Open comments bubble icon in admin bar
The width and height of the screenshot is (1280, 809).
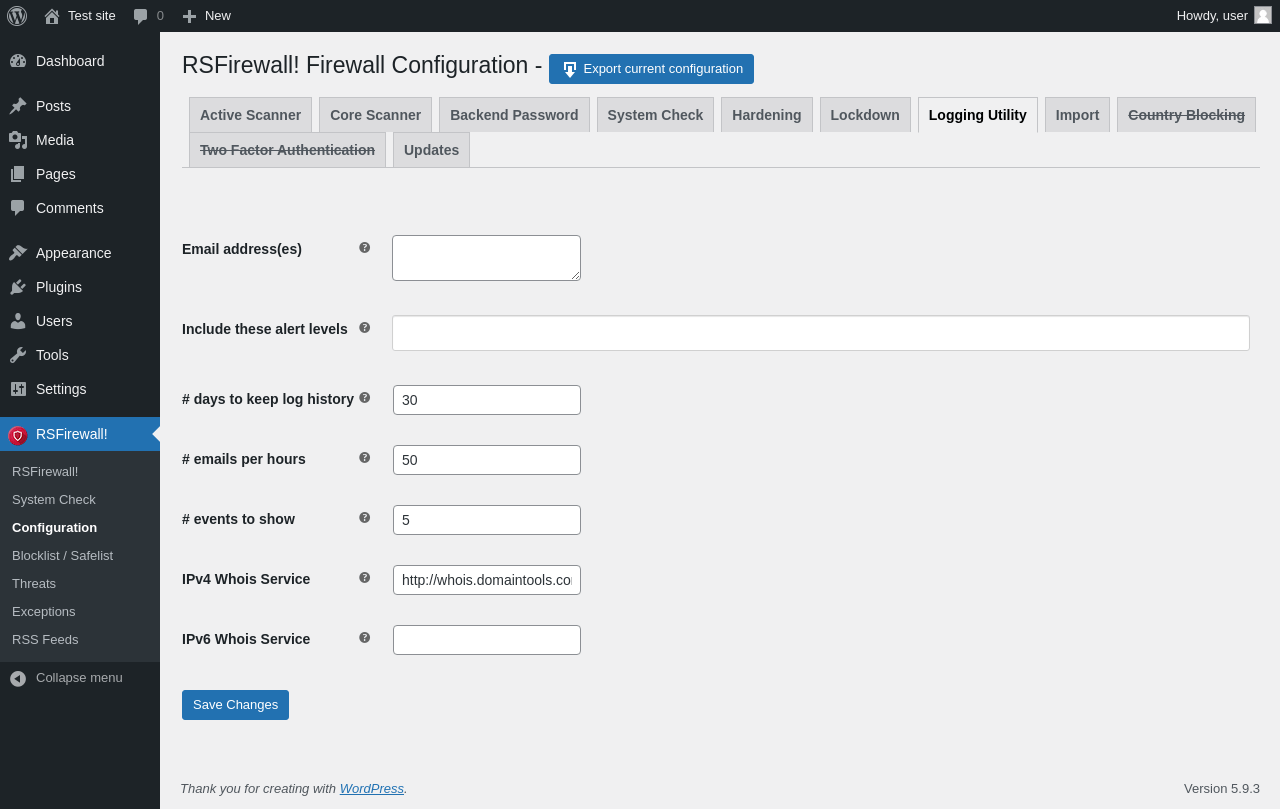[x=141, y=16]
